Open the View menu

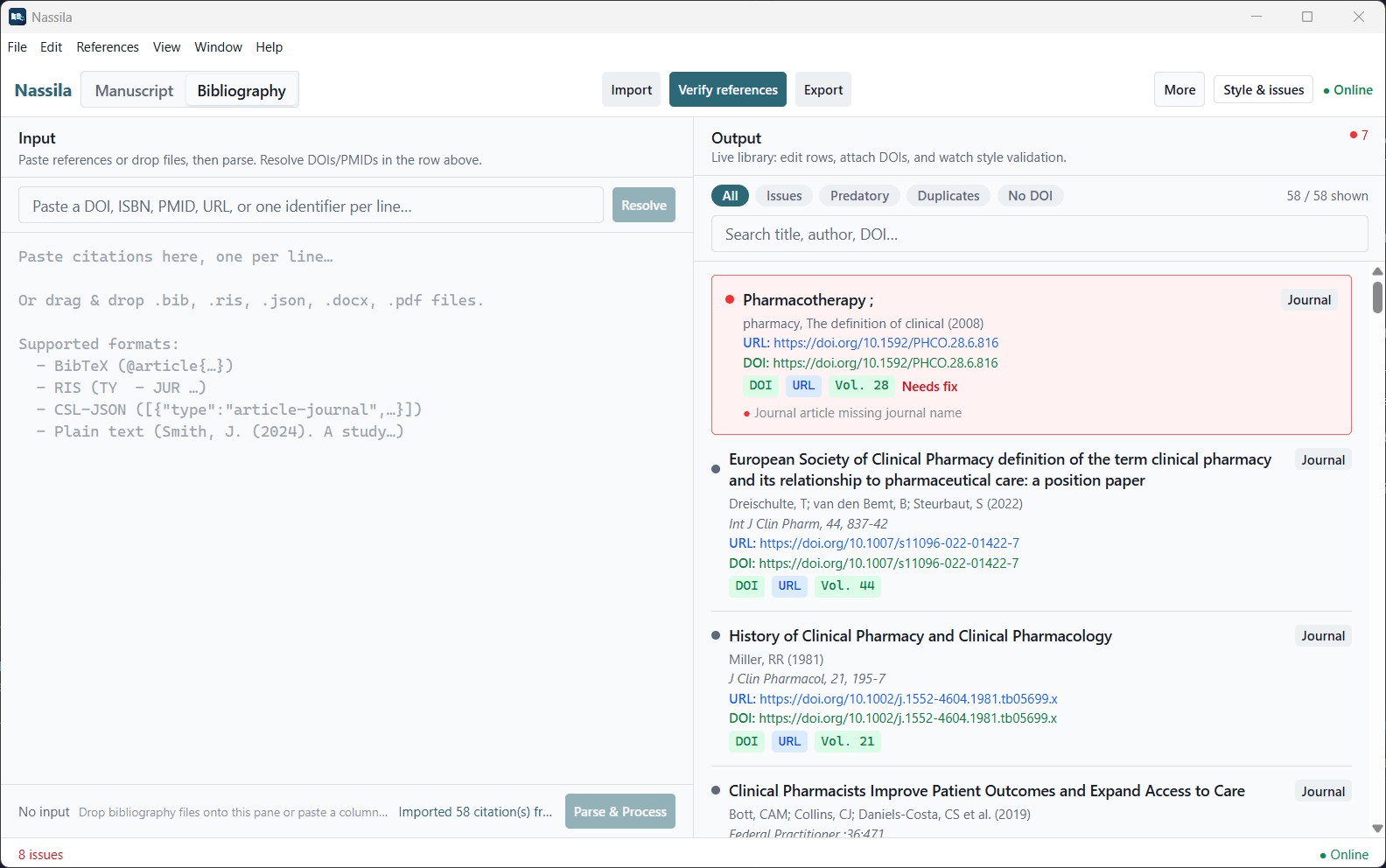[166, 47]
